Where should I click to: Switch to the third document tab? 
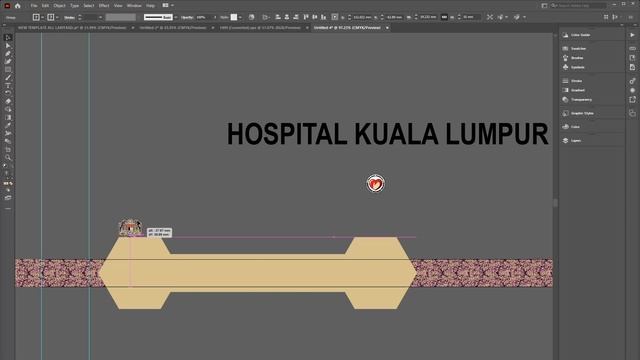click(260, 28)
